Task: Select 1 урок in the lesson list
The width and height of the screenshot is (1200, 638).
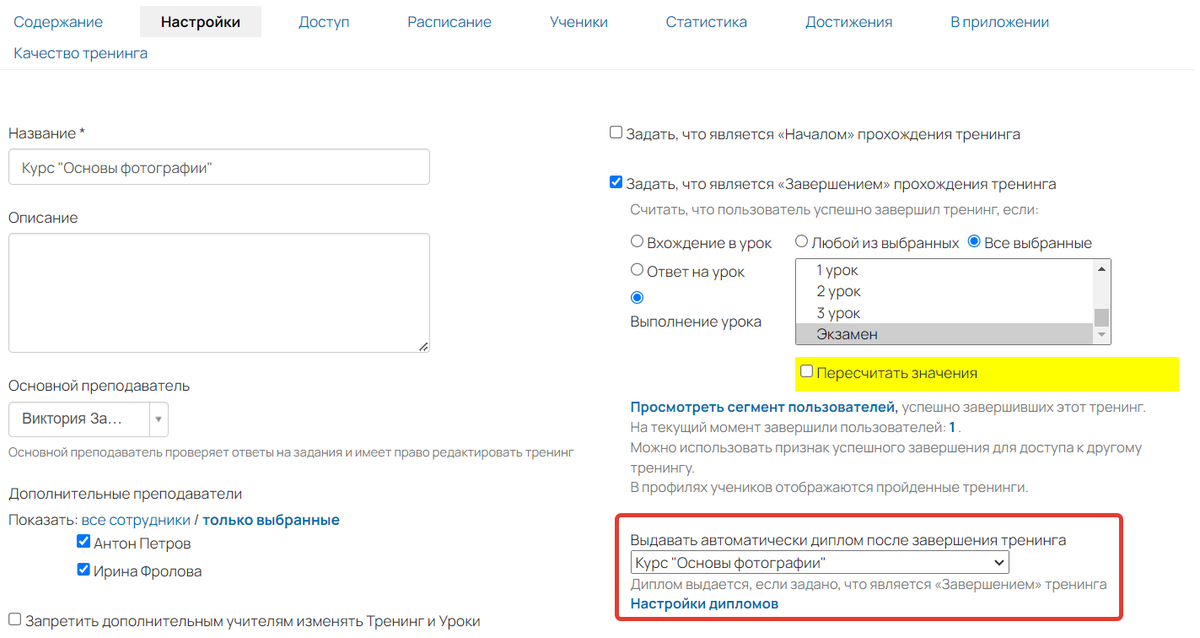Action: coord(945,270)
